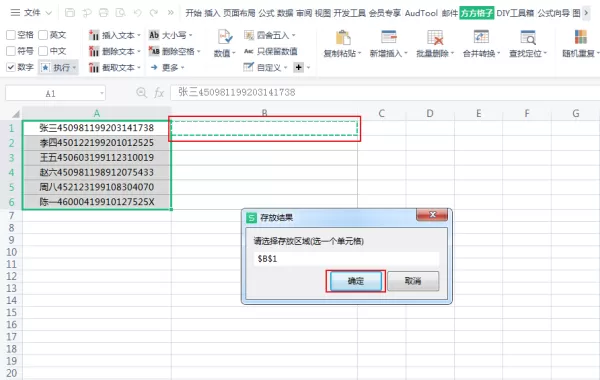The height and width of the screenshot is (380, 600).
Task: Open 截取文本 dropdown
Action: click(x=115, y=68)
